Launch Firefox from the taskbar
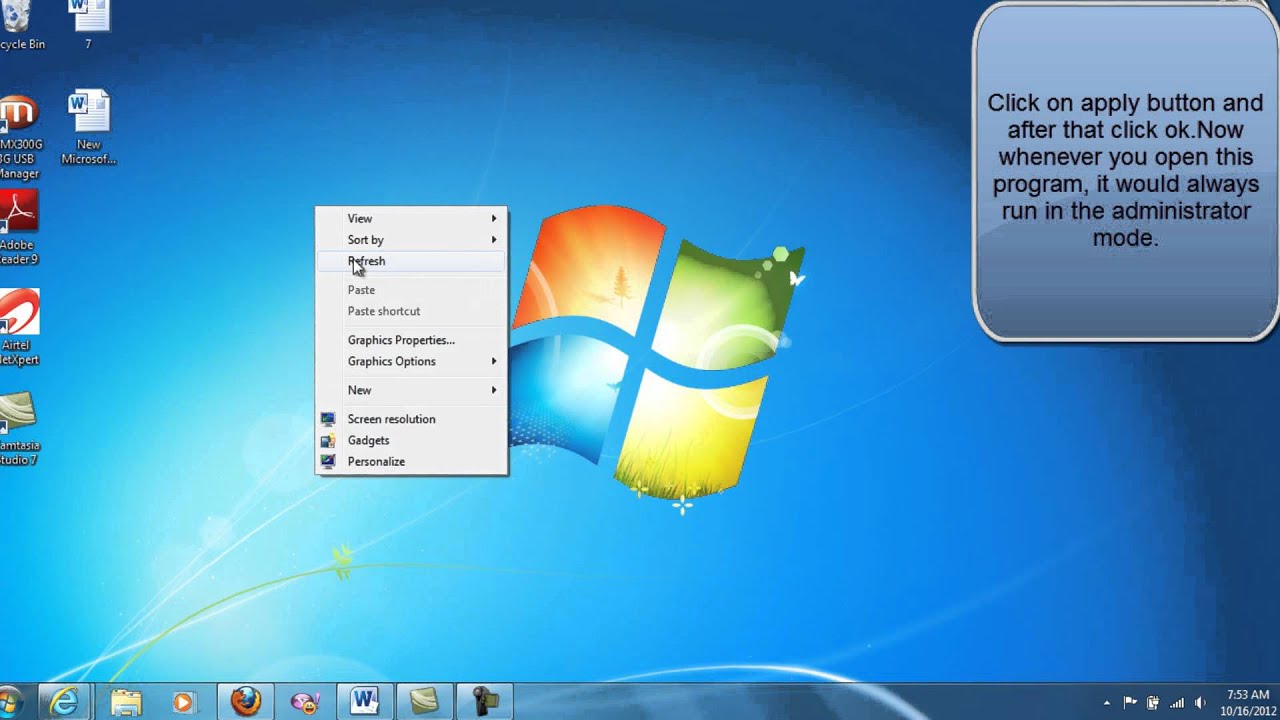1280x720 pixels. point(245,702)
